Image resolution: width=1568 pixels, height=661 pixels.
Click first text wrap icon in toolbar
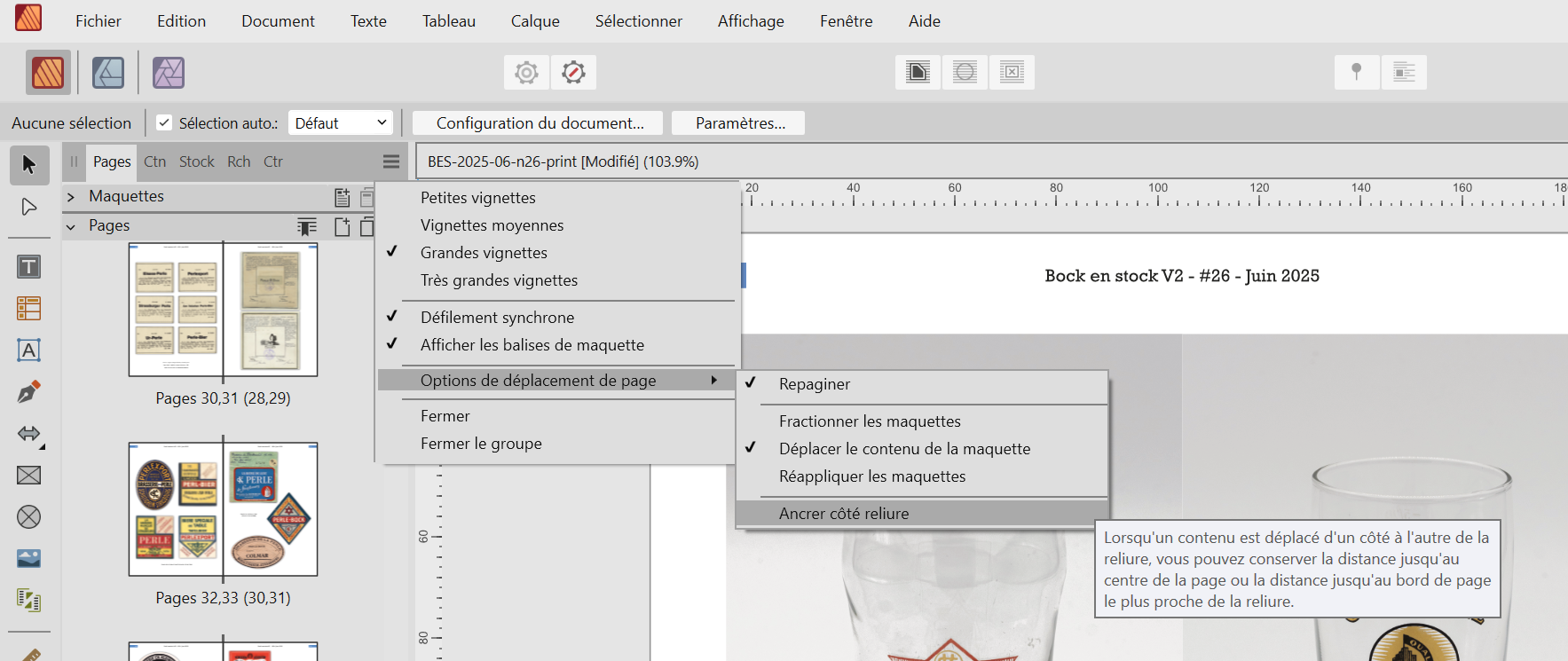click(918, 72)
